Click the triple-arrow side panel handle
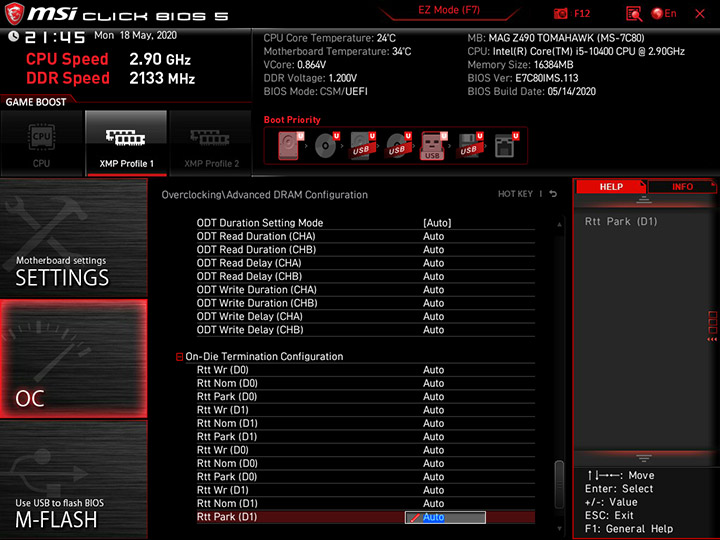Screen dimensions: 720x540 [712, 339]
